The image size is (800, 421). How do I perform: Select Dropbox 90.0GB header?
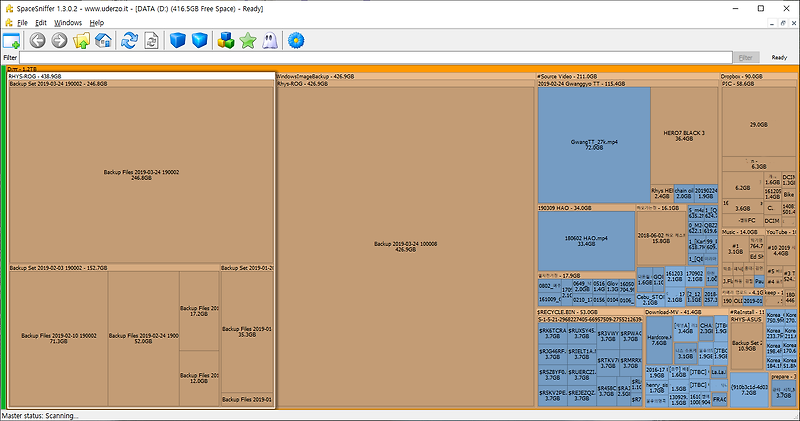pyautogui.click(x=758, y=76)
